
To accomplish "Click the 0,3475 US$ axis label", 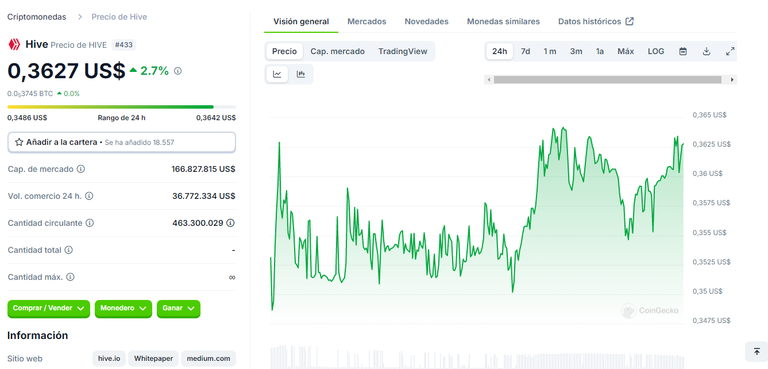I will tap(711, 320).
